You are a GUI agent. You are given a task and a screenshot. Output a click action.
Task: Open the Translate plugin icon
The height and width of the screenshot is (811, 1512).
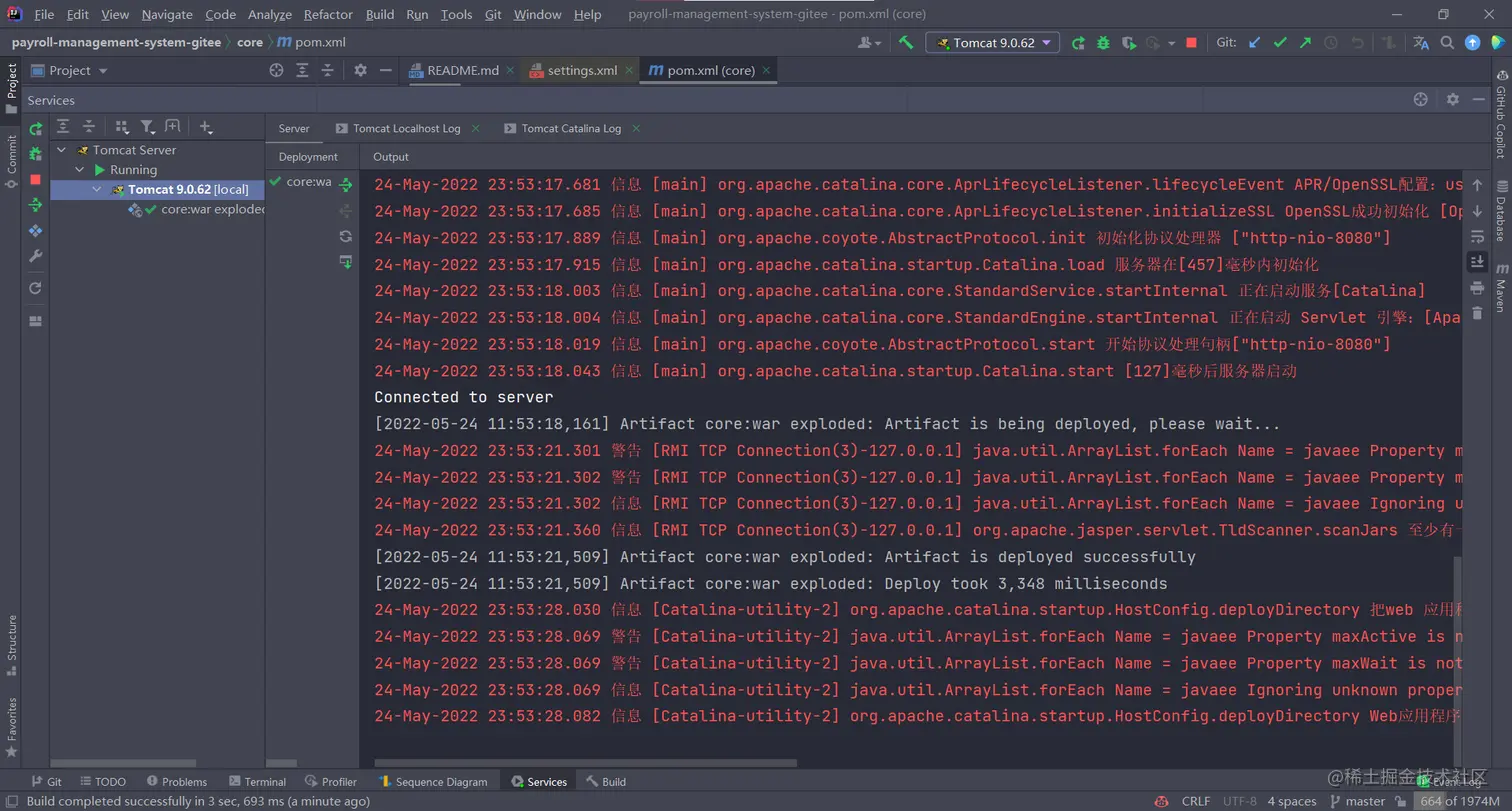point(1421,43)
